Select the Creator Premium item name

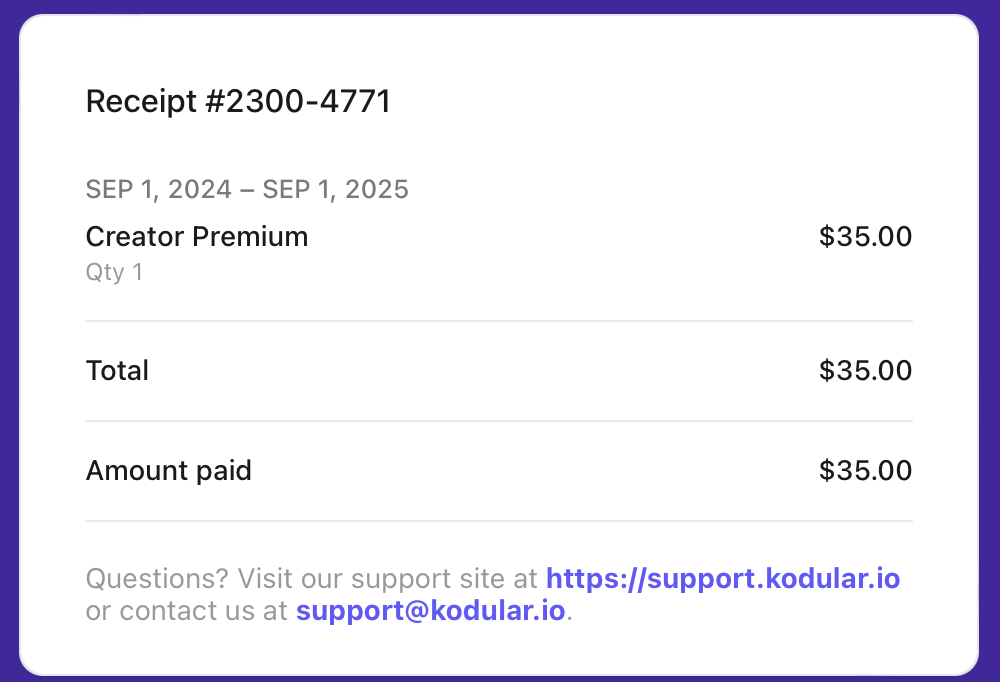(x=197, y=237)
